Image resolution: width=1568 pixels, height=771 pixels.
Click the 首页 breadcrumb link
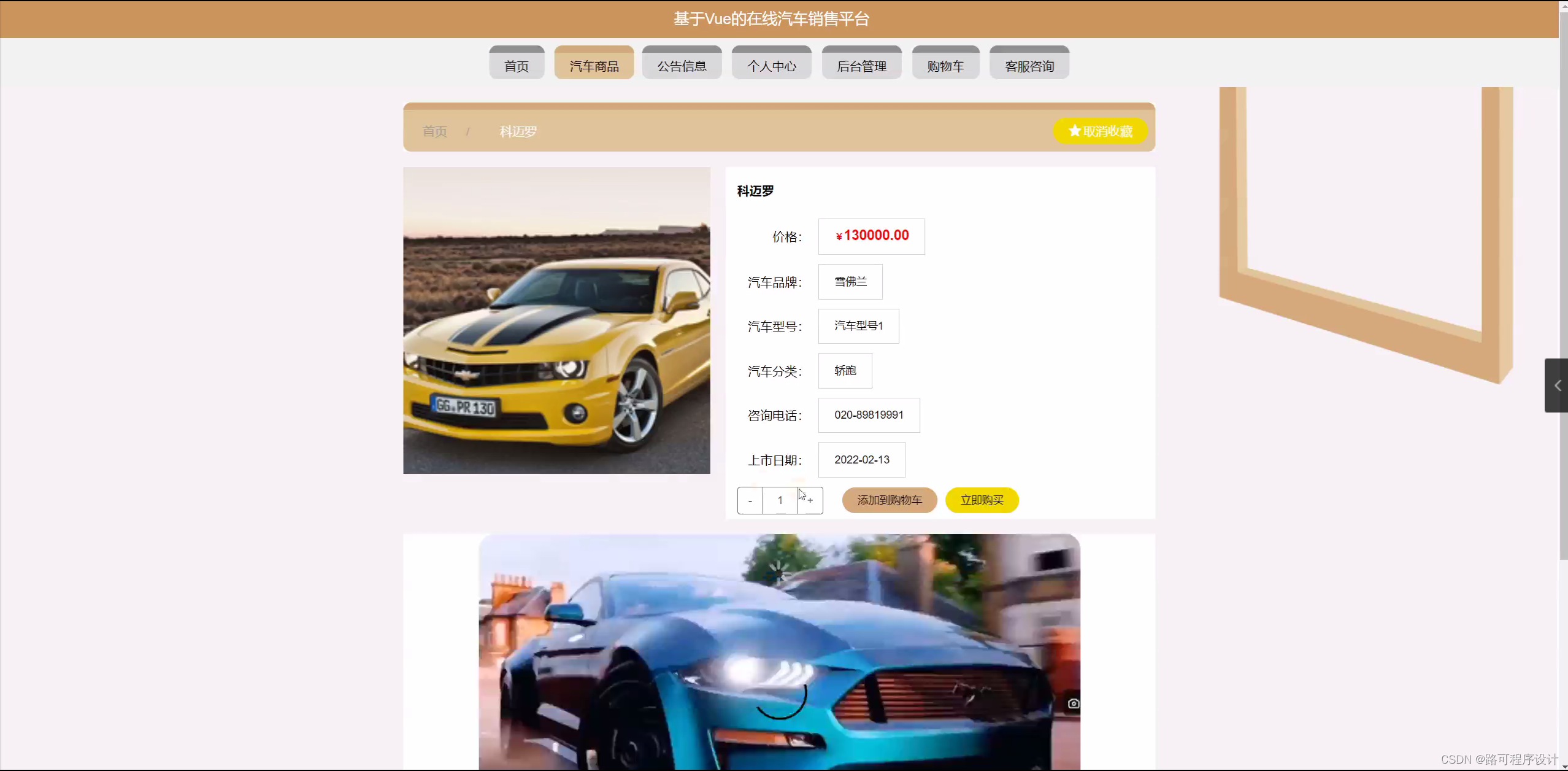(x=434, y=131)
